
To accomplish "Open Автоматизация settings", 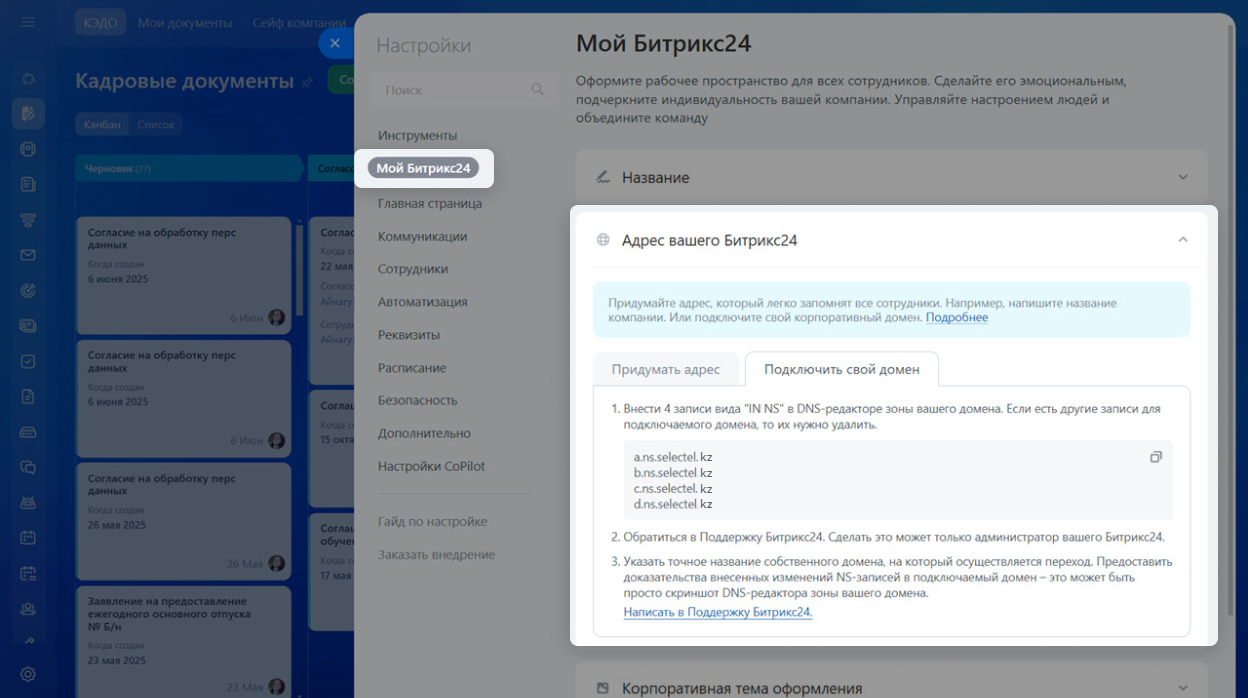I will pos(422,302).
